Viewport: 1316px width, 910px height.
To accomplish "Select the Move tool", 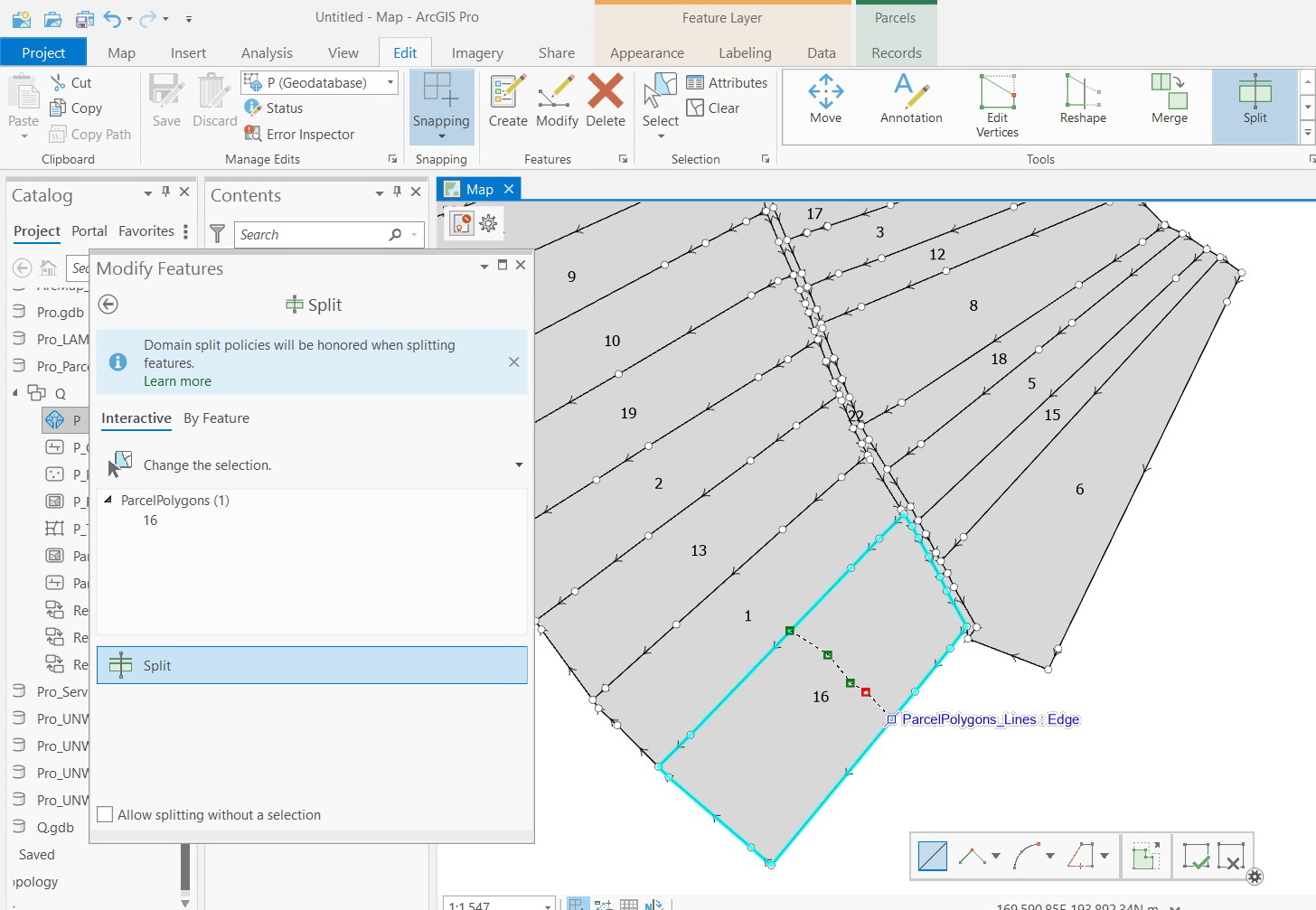I will (825, 99).
